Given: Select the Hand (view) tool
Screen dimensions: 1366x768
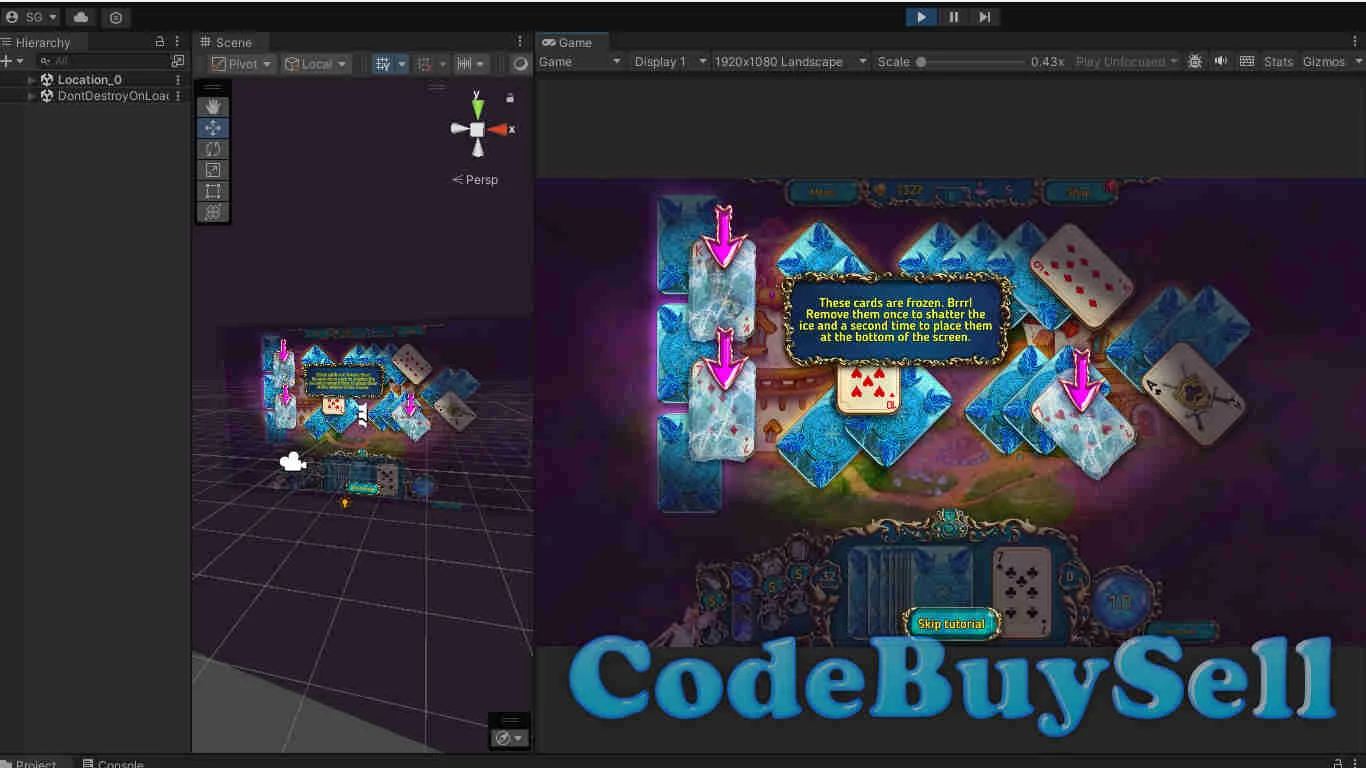Looking at the screenshot, I should [213, 107].
